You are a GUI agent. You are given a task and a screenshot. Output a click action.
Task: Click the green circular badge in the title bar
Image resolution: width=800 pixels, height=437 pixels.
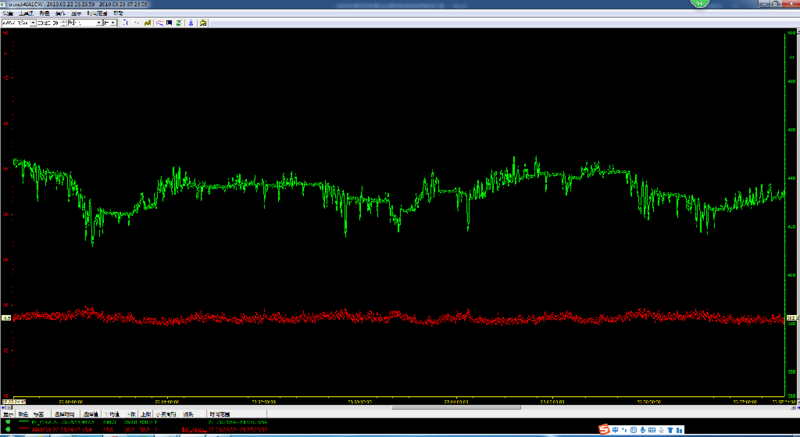700,3
